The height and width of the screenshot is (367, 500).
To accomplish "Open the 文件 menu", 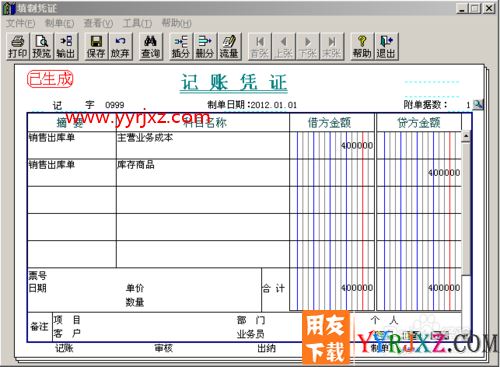I will pyautogui.click(x=21, y=23).
